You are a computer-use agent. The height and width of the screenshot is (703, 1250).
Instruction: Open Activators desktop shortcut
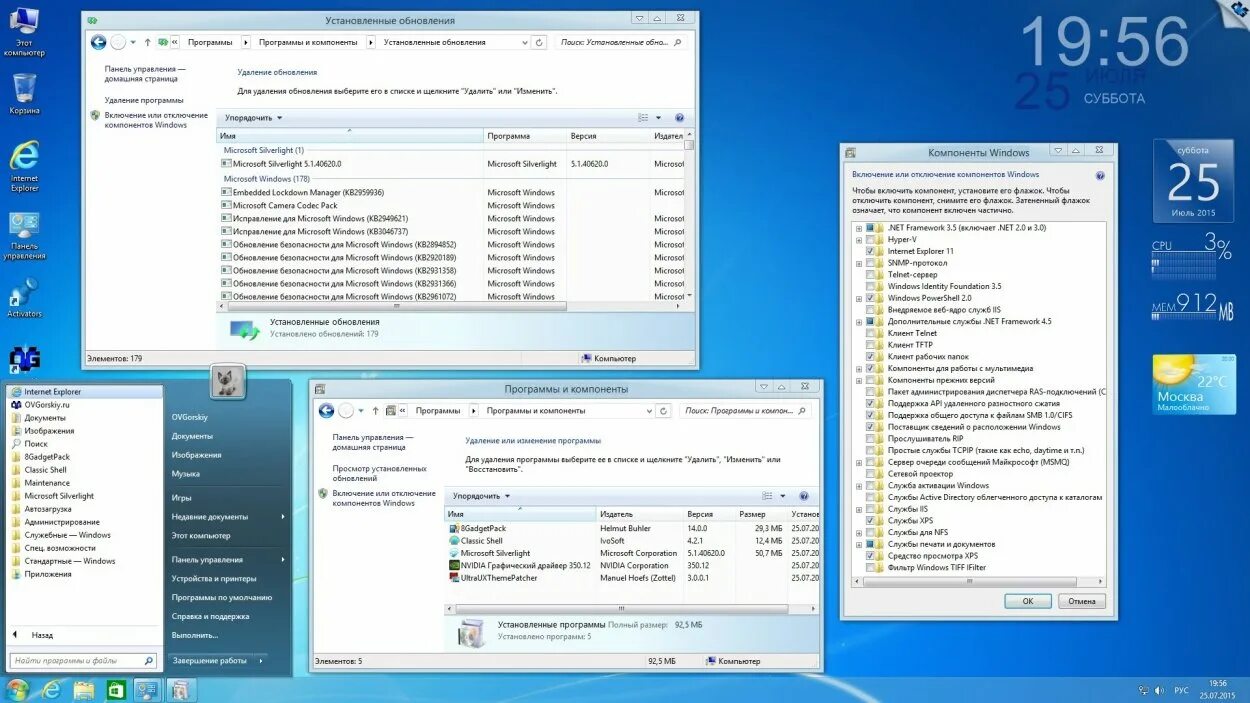24,298
